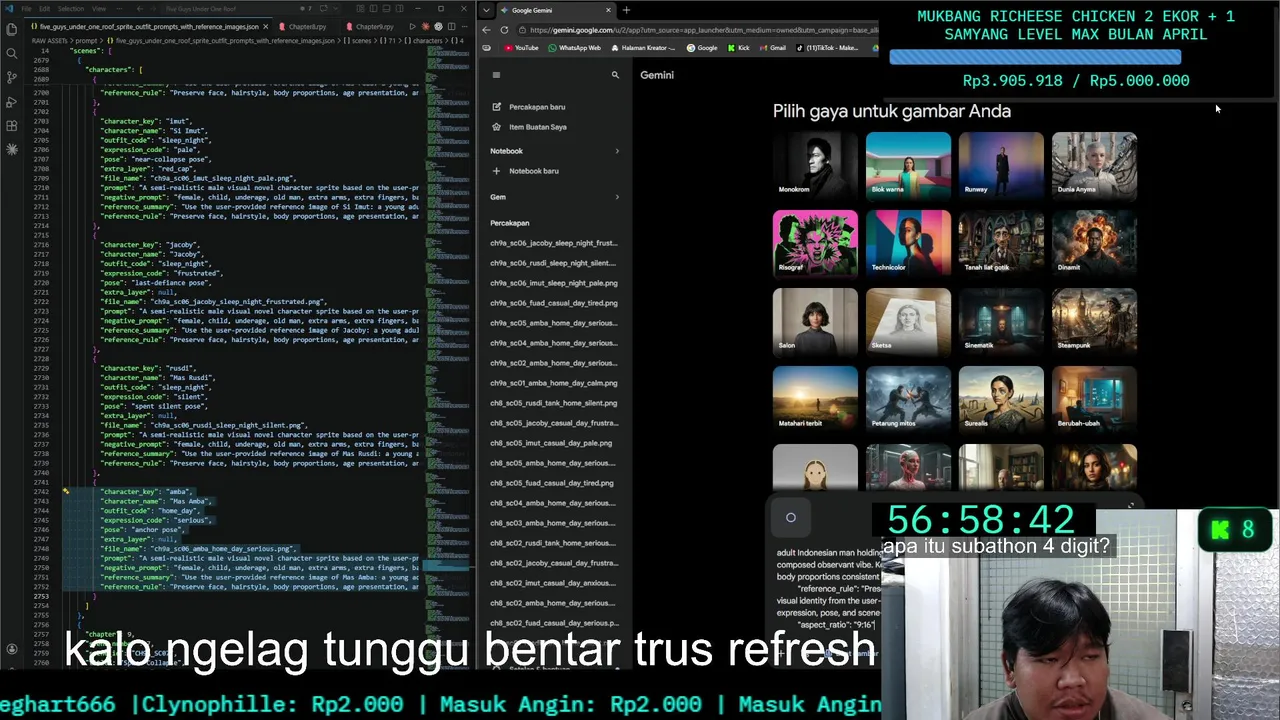
Task: Open the Google bookmark
Action: 701,48
